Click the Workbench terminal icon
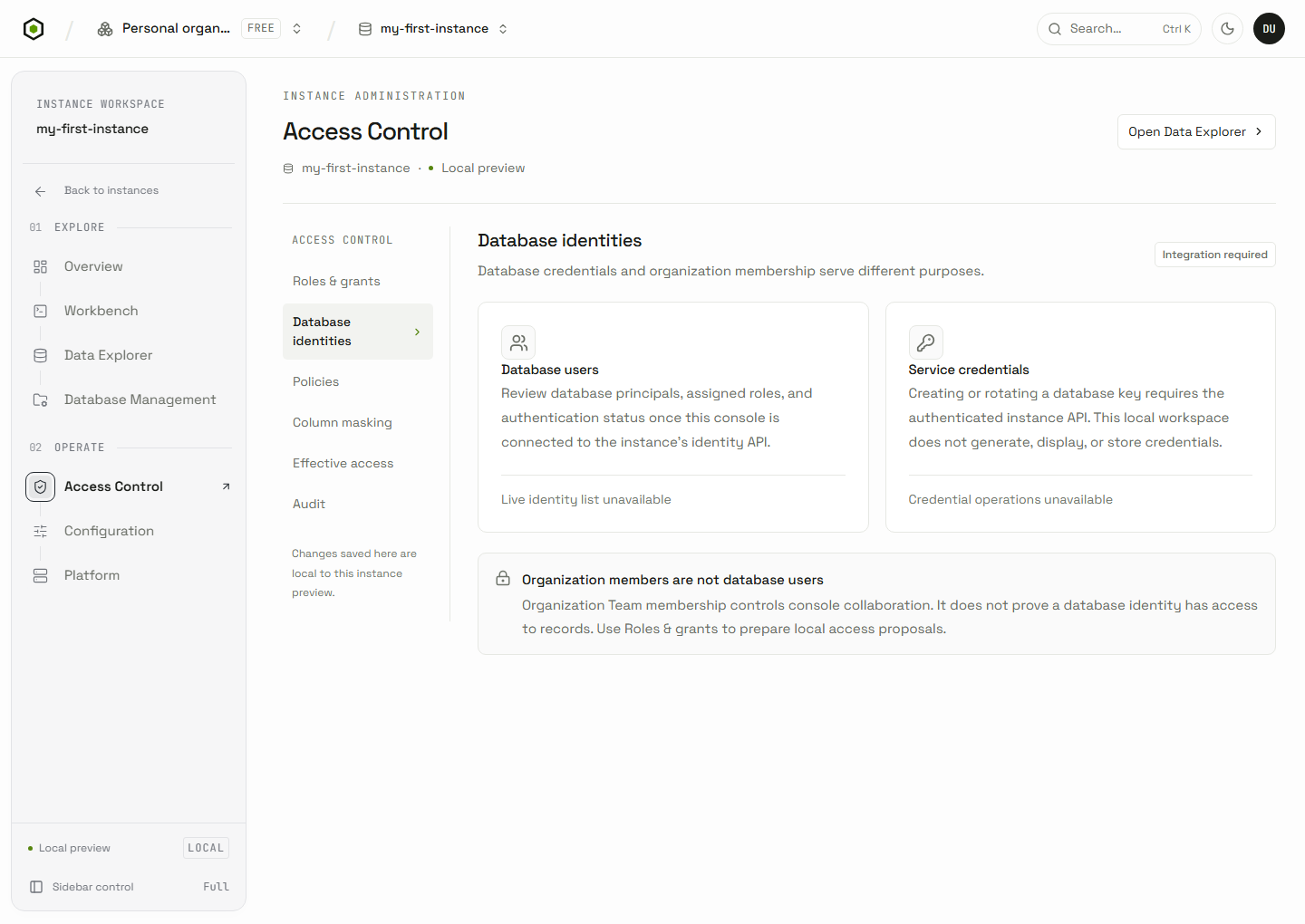Image resolution: width=1305 pixels, height=924 pixels. click(40, 311)
